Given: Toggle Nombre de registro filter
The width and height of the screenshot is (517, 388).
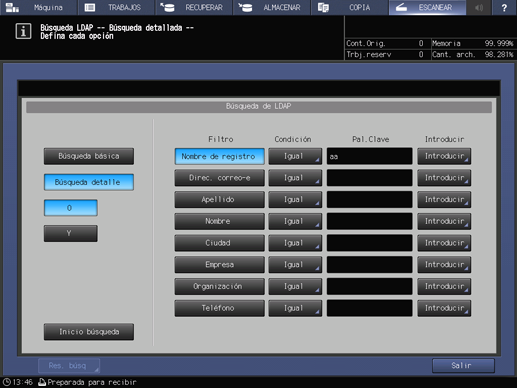Looking at the screenshot, I should click(x=219, y=156).
